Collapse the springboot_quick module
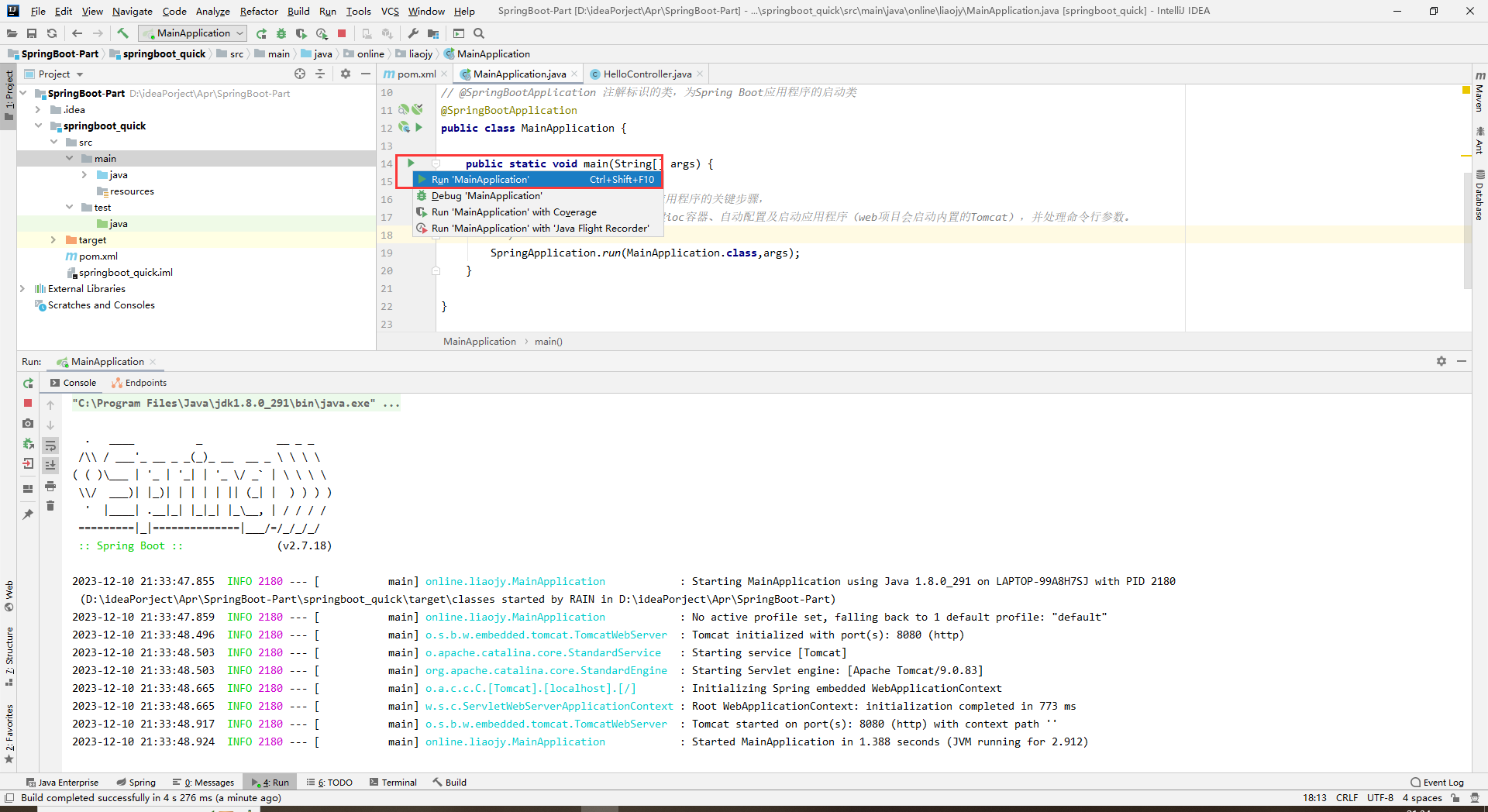 [x=38, y=126]
